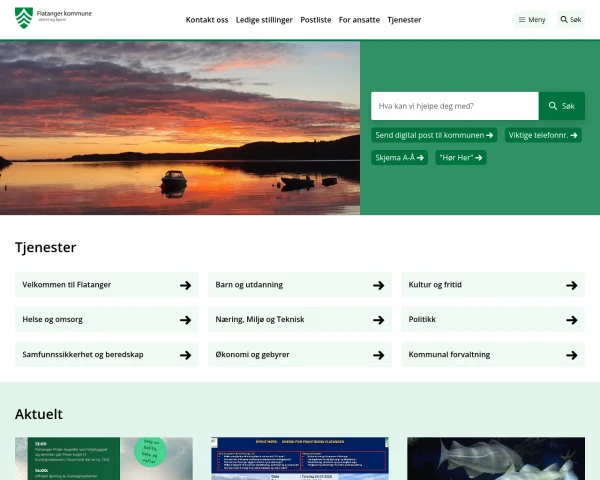Open Næring, Miljø og Teknisk service
Viewport: 600px width, 480px height.
click(300, 320)
